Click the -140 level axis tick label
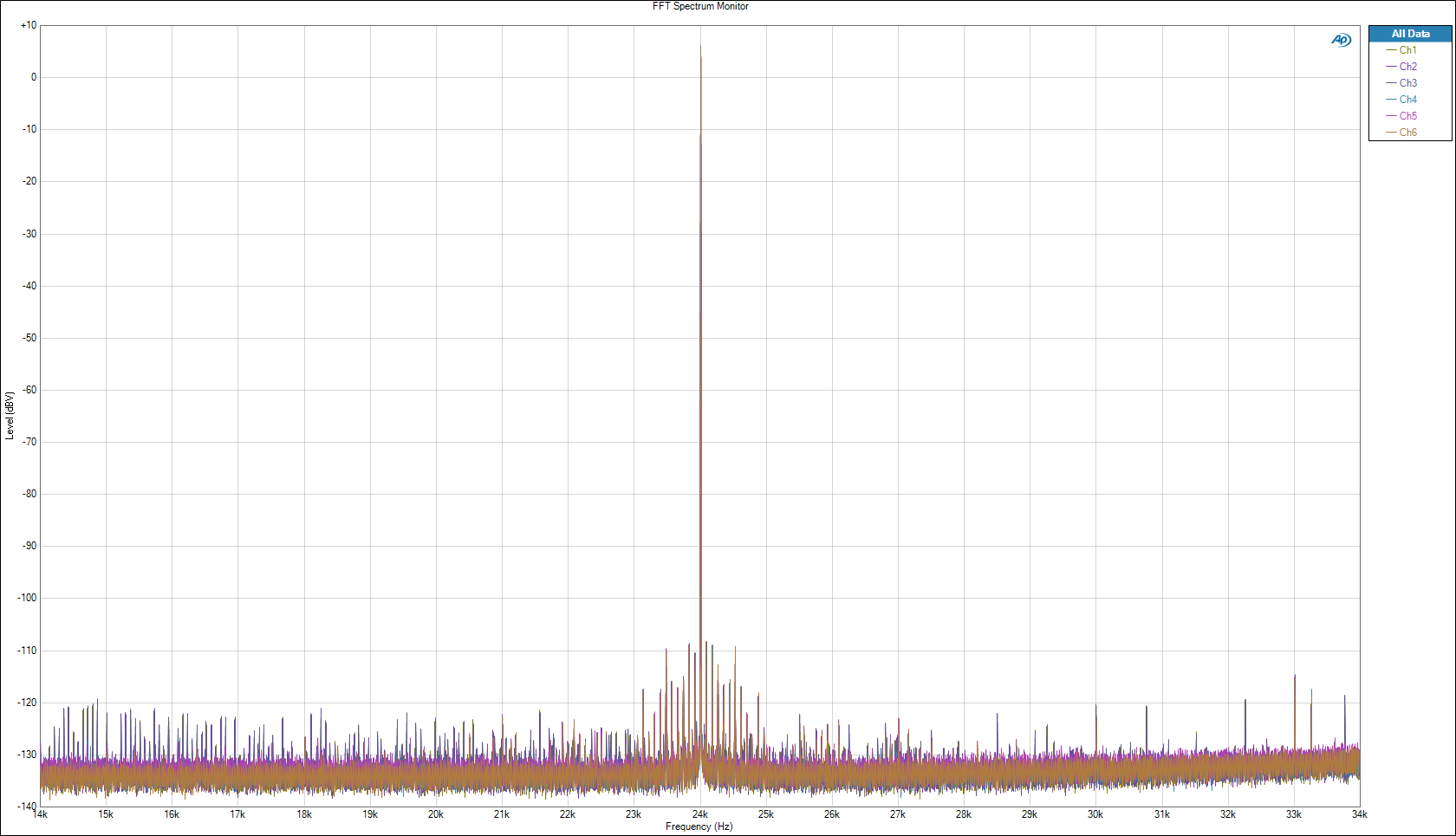 click(27, 807)
